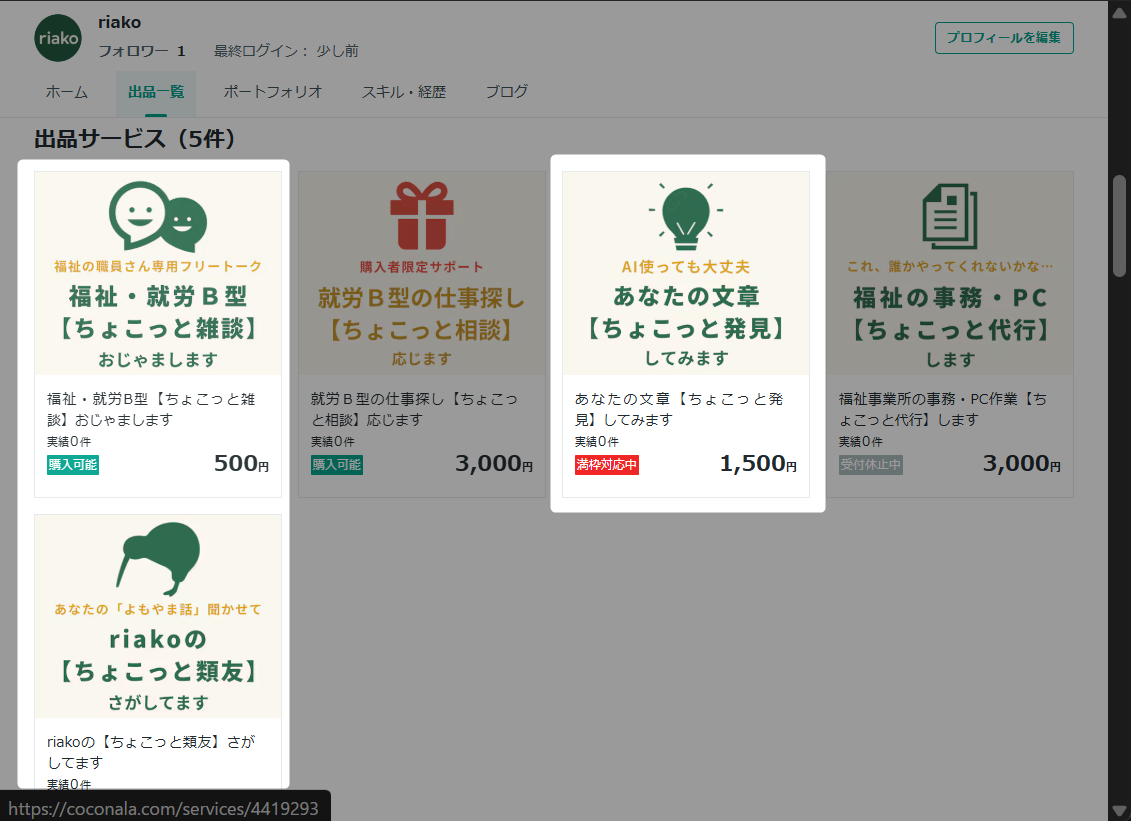Click the riako username beside the avatar
The width and height of the screenshot is (1131, 821).
(120, 22)
